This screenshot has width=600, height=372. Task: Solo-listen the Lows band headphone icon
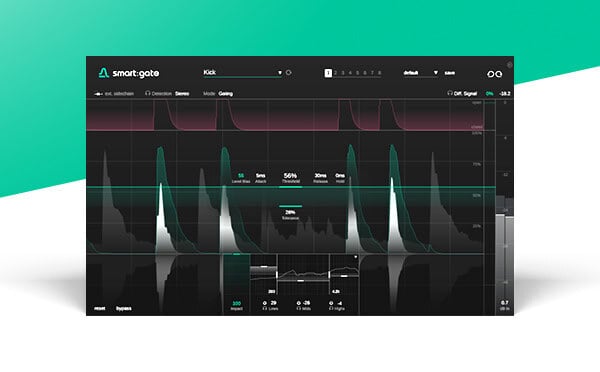[x=264, y=308]
